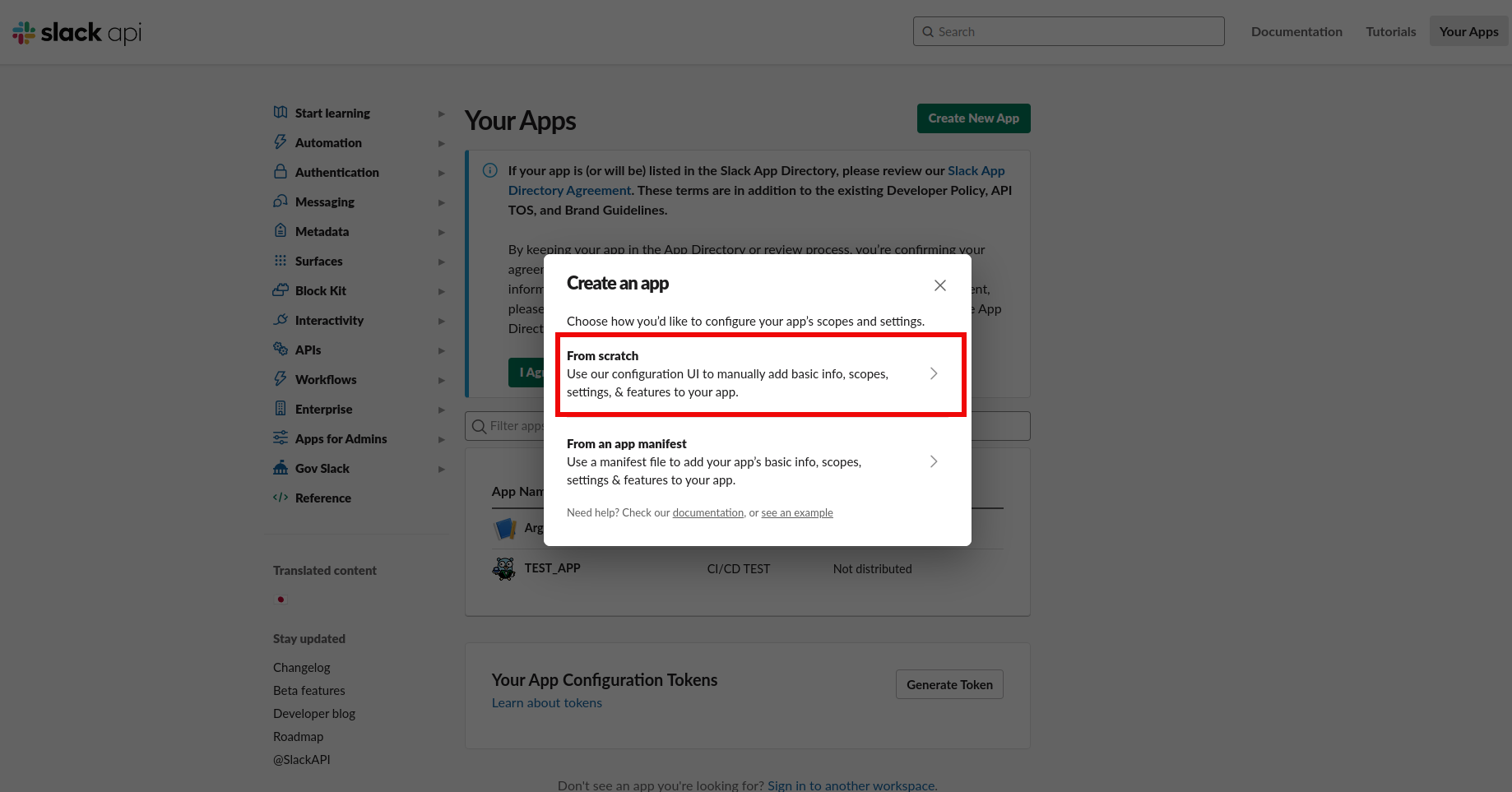
Task: Close the Create an app dialog
Action: (x=940, y=285)
